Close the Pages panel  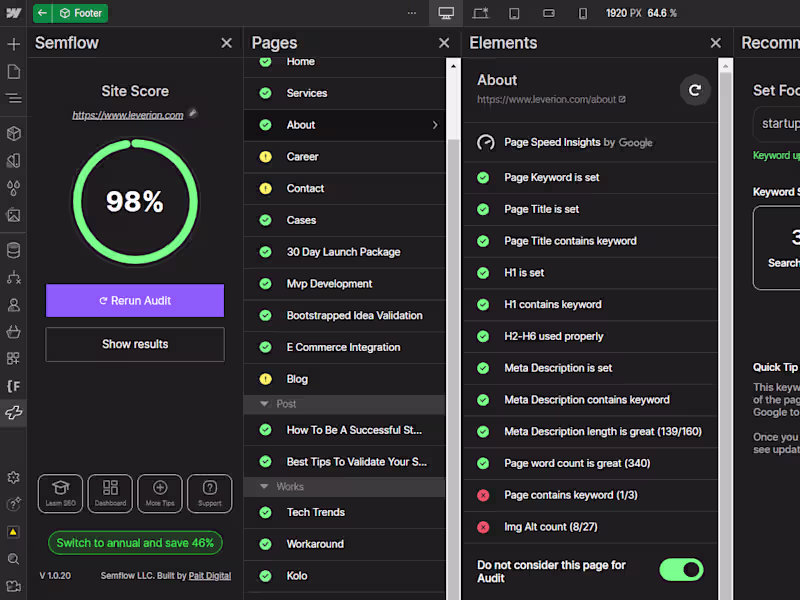tap(444, 43)
